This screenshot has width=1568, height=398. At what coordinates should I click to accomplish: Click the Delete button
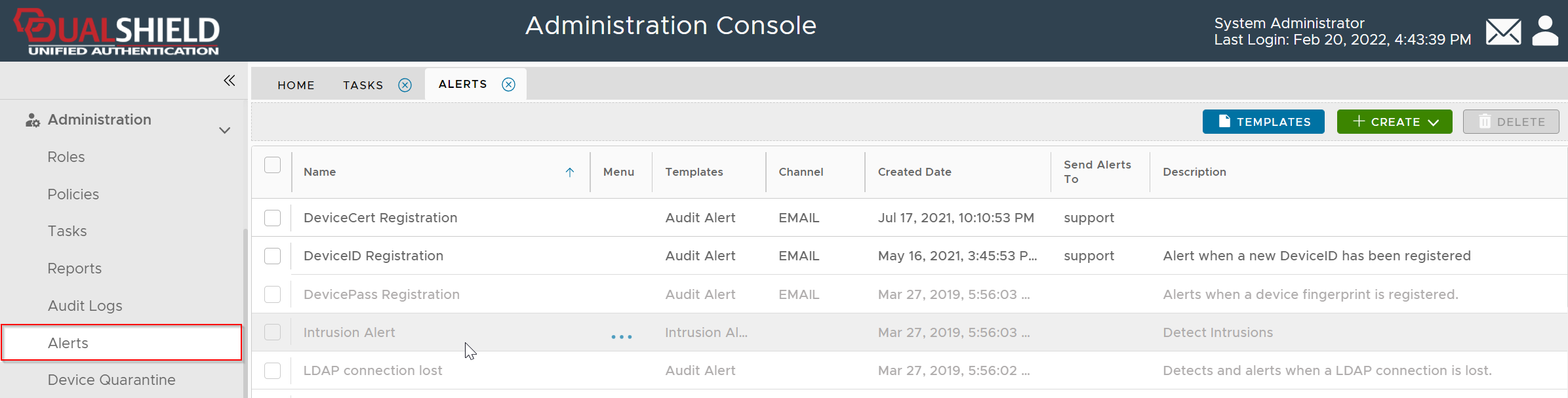pyautogui.click(x=1510, y=122)
